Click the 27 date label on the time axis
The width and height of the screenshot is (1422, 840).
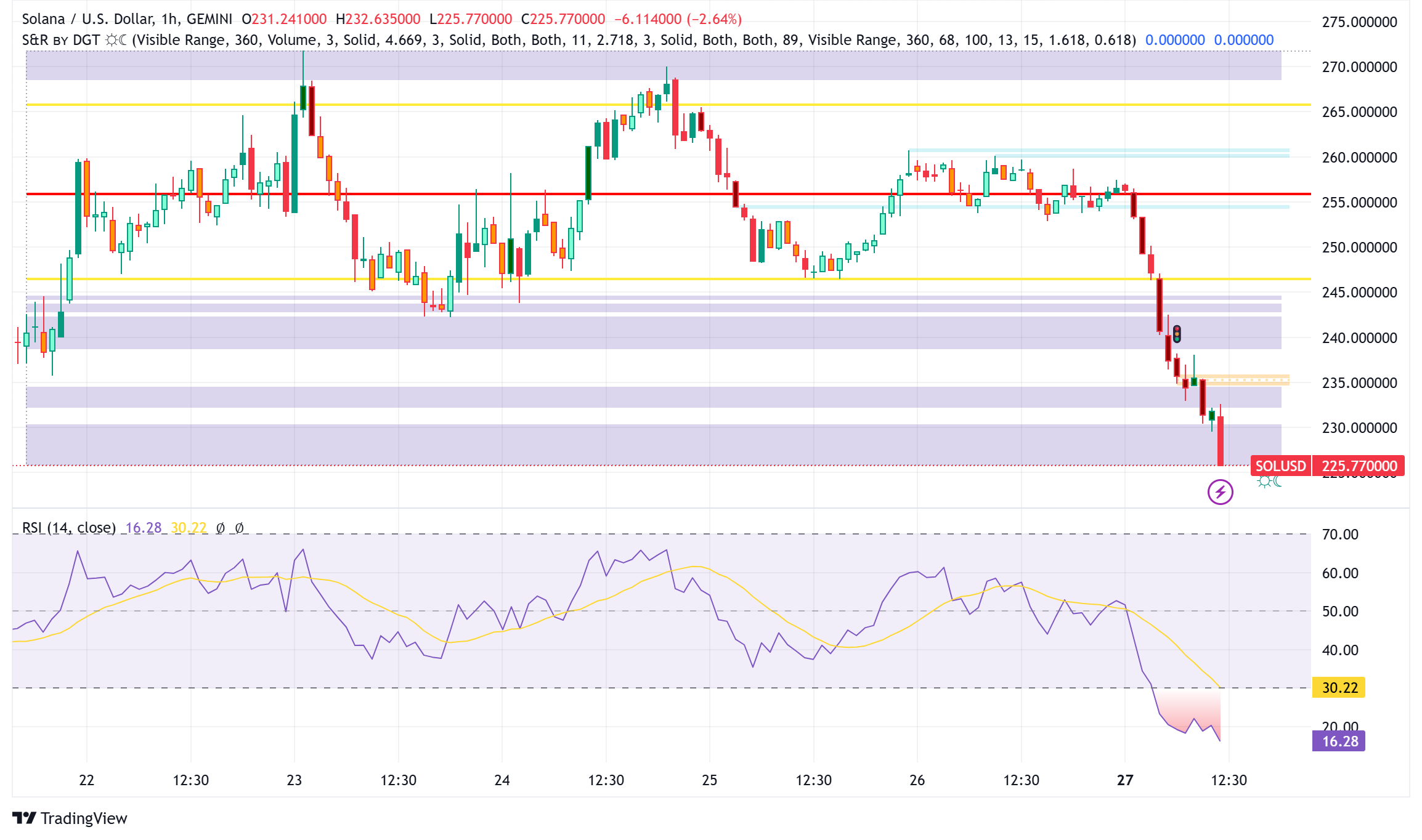(x=1125, y=780)
